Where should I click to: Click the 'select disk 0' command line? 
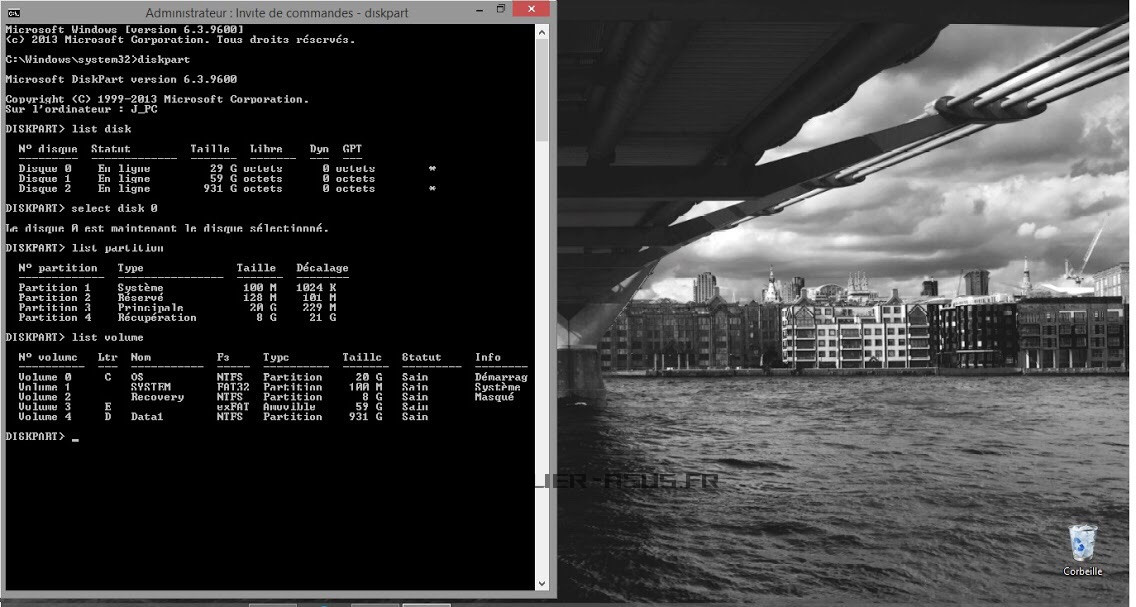coord(114,208)
